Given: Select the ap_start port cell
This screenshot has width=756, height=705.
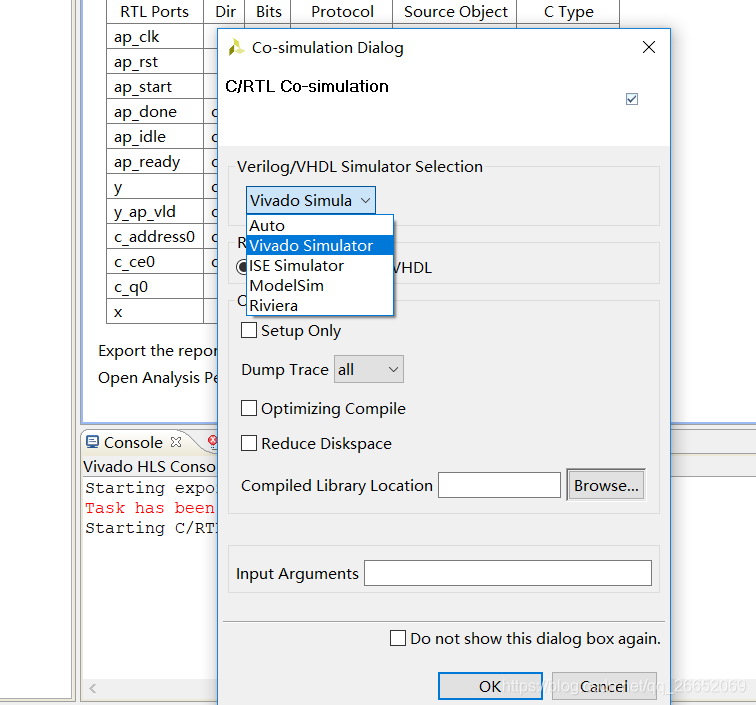Looking at the screenshot, I should 155,87.
